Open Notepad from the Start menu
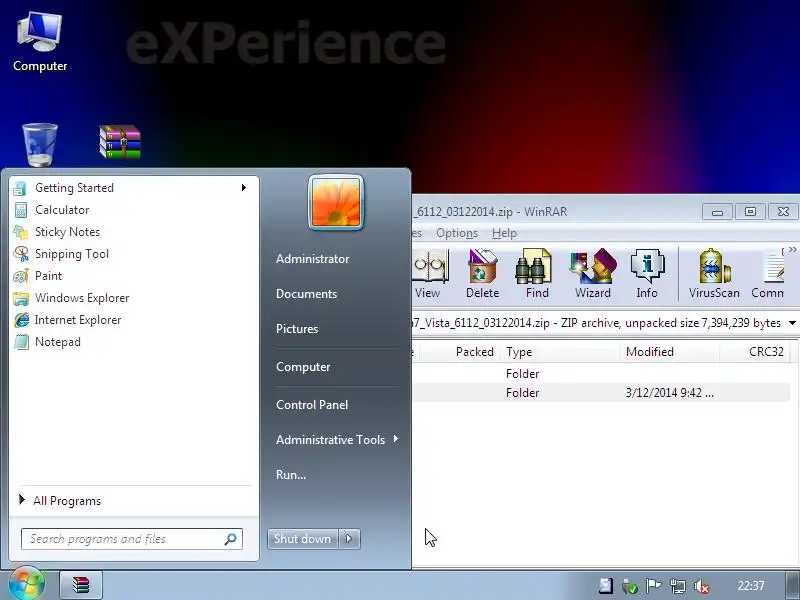The height and width of the screenshot is (600, 800). (x=57, y=342)
